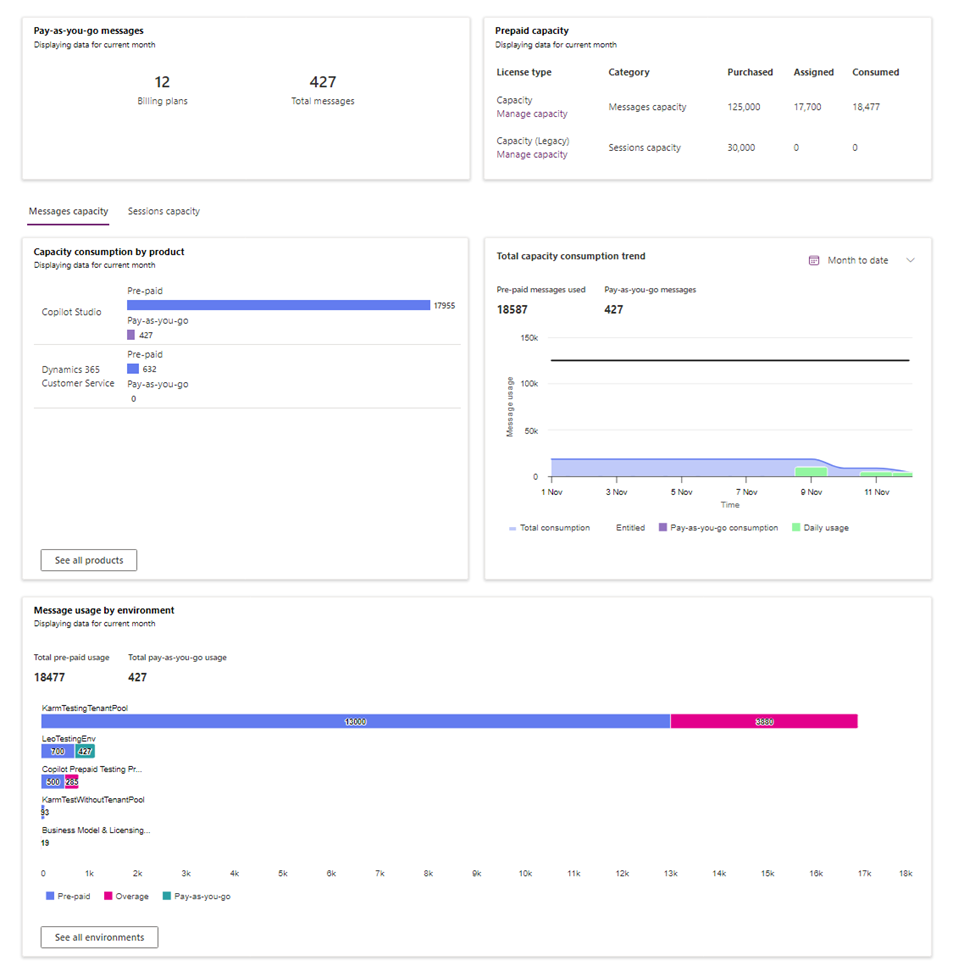Click the Assigned value 17,700
975x972 pixels.
click(807, 107)
